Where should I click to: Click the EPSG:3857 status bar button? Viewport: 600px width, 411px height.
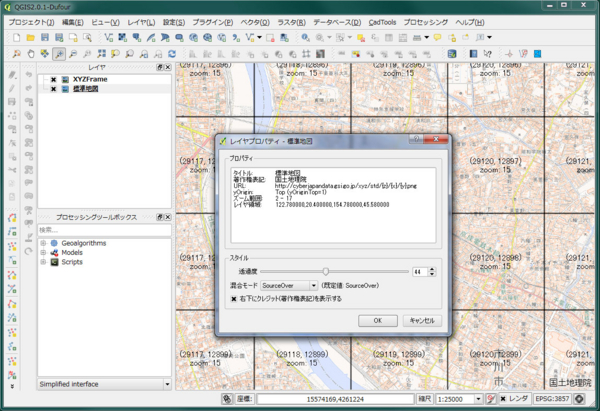(553, 399)
